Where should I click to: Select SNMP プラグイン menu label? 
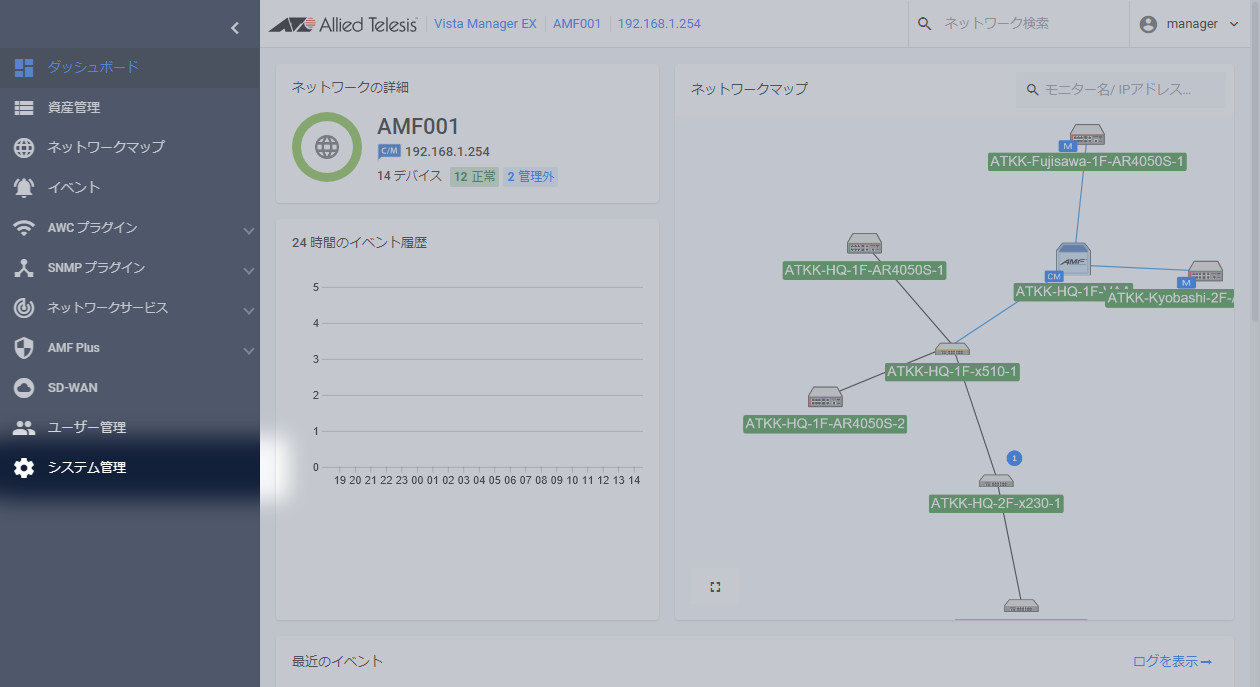tap(96, 268)
